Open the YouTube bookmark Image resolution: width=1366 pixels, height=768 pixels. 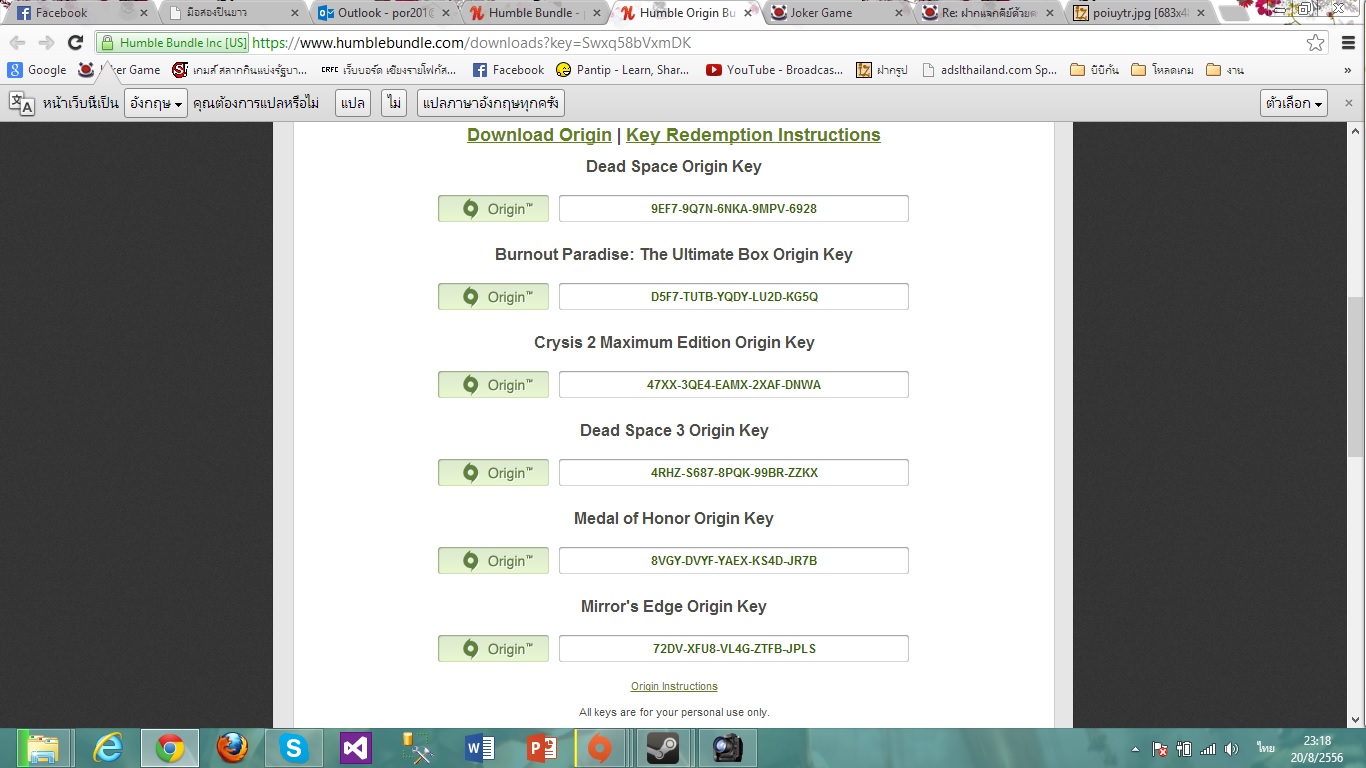[774, 70]
